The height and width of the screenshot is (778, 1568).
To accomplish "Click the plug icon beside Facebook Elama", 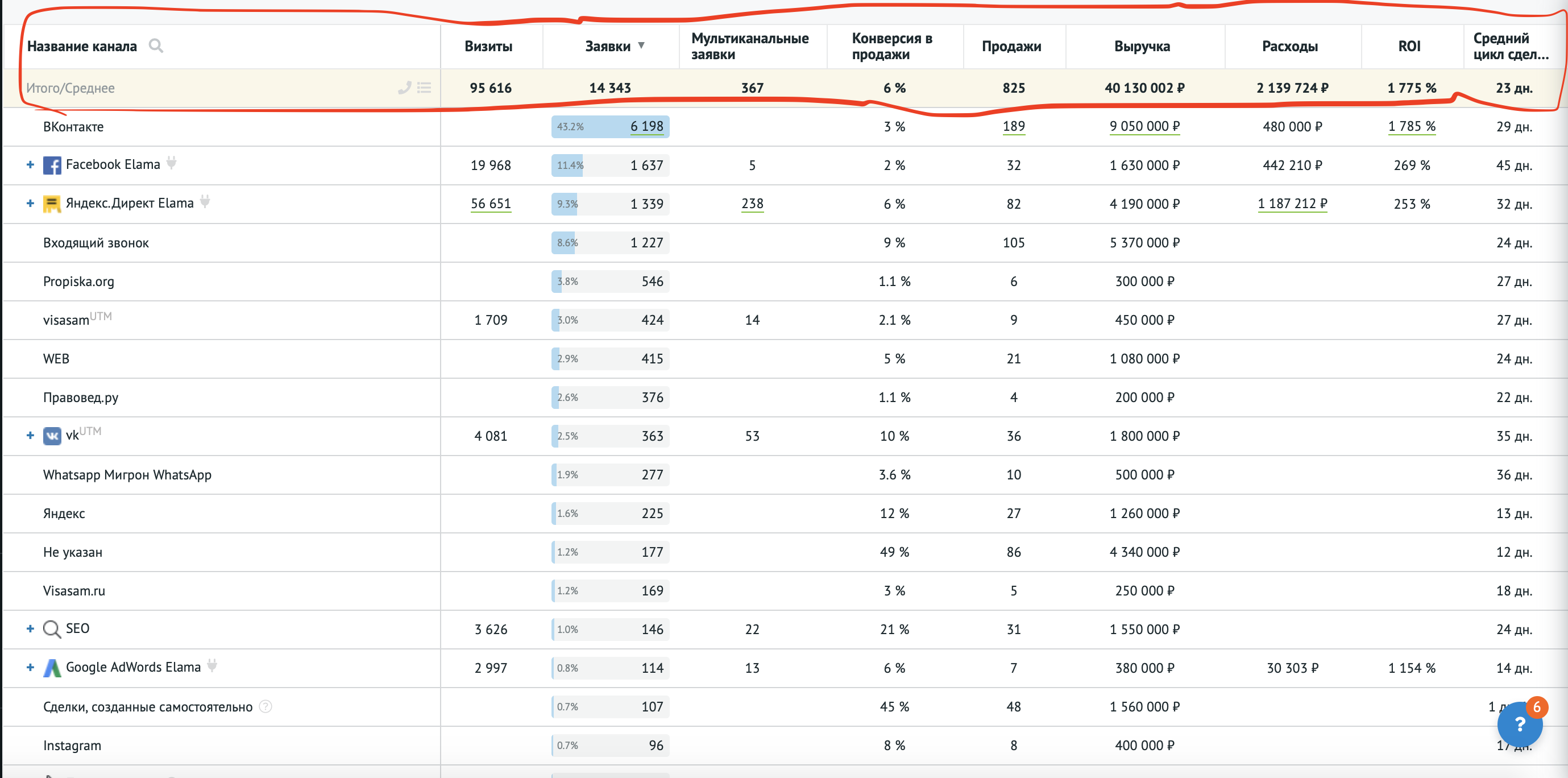I will pos(172,163).
